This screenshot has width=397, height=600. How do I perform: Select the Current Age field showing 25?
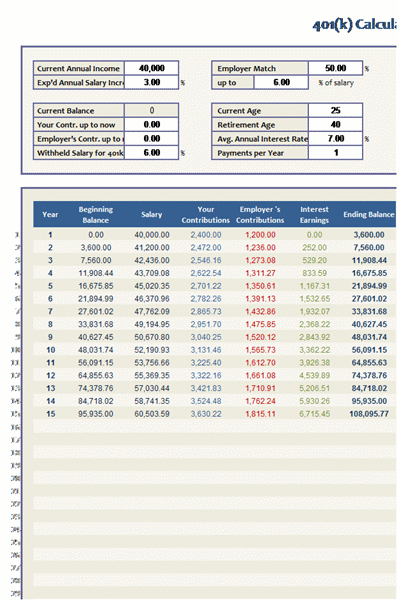click(335, 110)
